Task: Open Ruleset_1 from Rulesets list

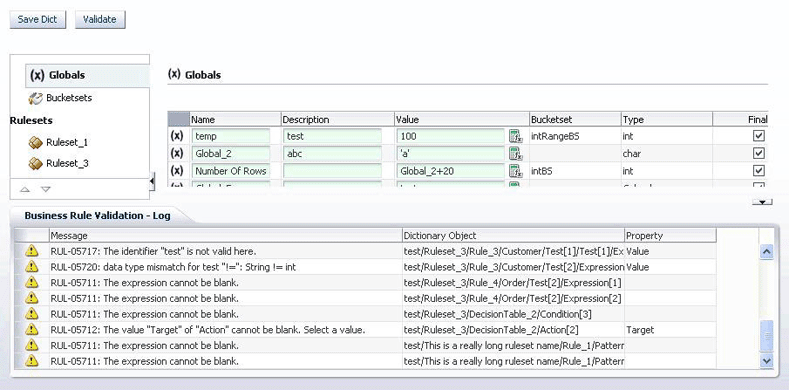Action: [67, 142]
